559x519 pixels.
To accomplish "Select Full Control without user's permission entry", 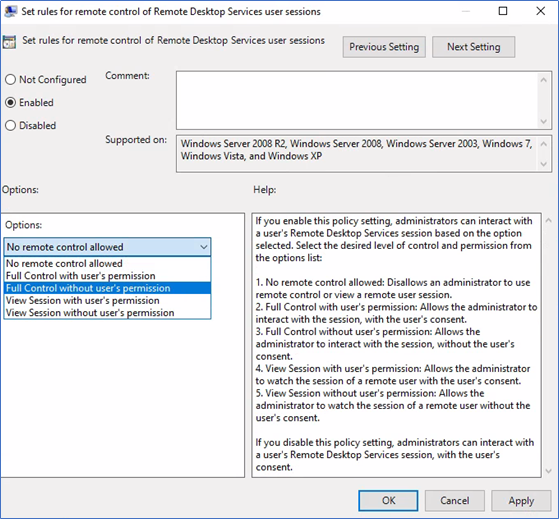I will (107, 288).
